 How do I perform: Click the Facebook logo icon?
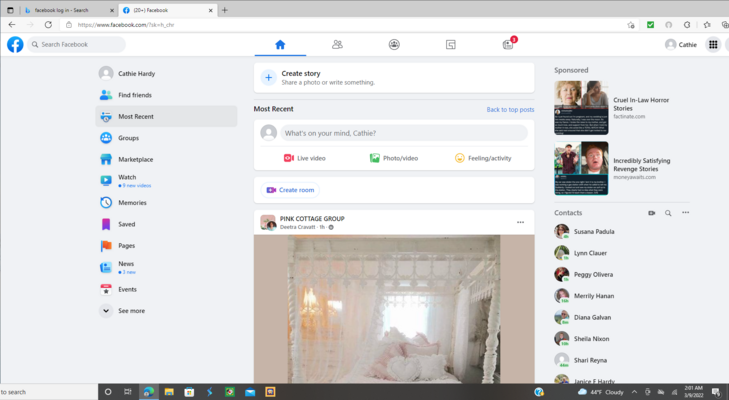click(15, 44)
